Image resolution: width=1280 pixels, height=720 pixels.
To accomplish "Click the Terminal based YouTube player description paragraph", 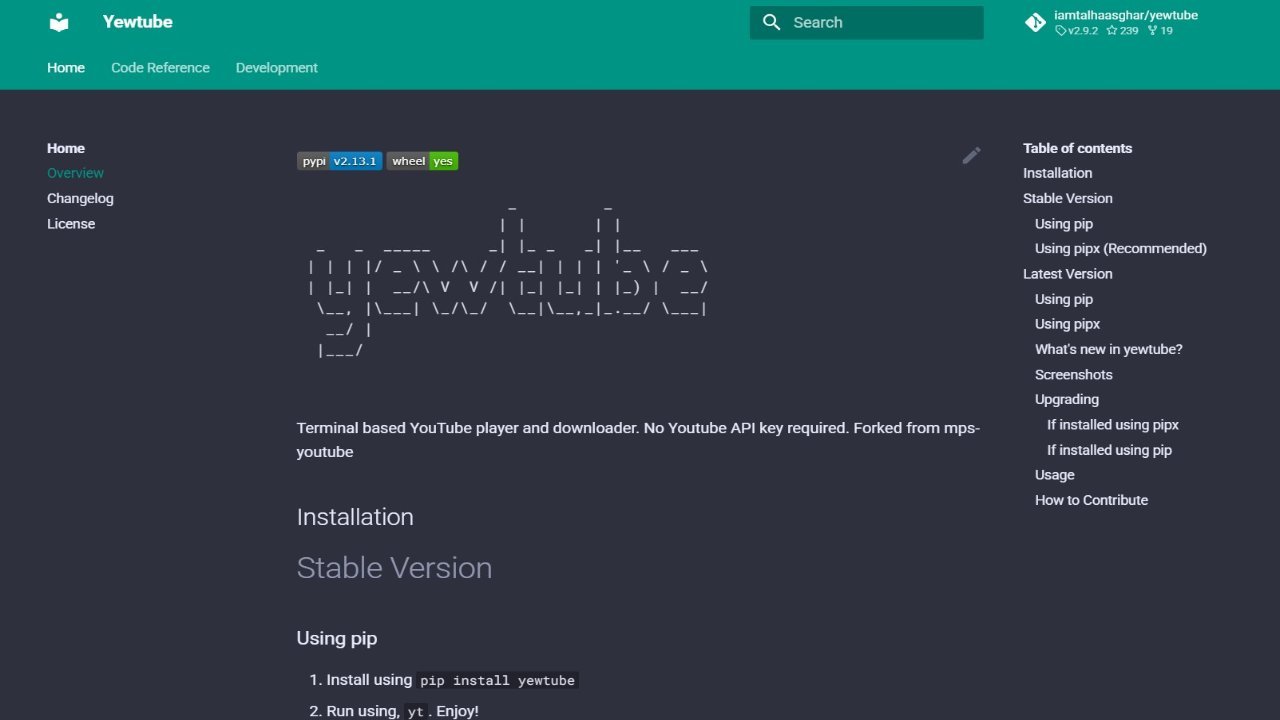I will click(638, 440).
